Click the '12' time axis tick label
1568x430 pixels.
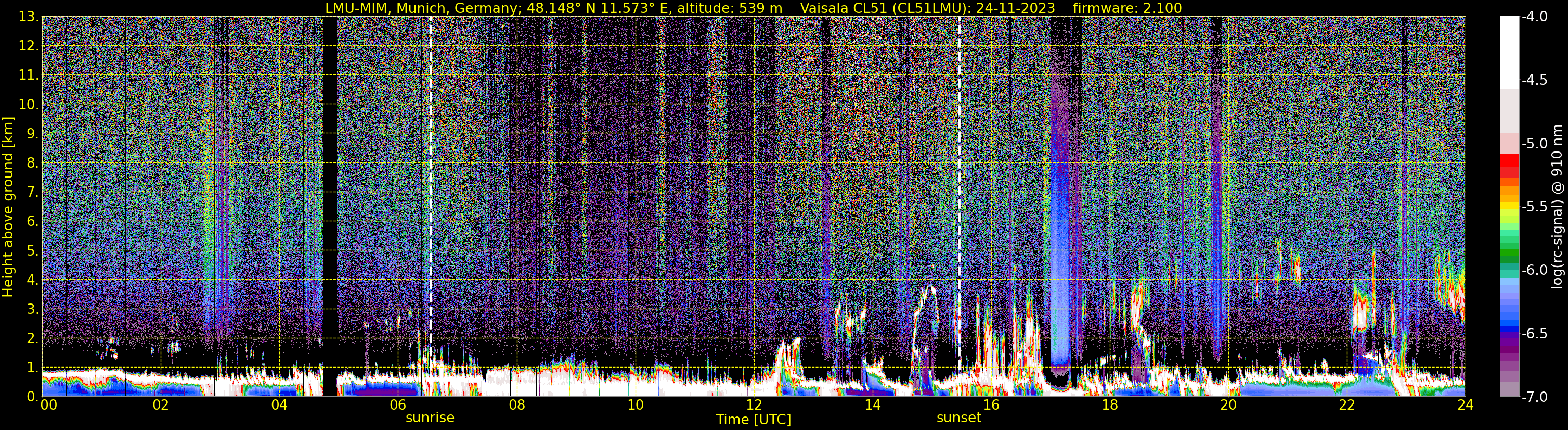tap(754, 405)
